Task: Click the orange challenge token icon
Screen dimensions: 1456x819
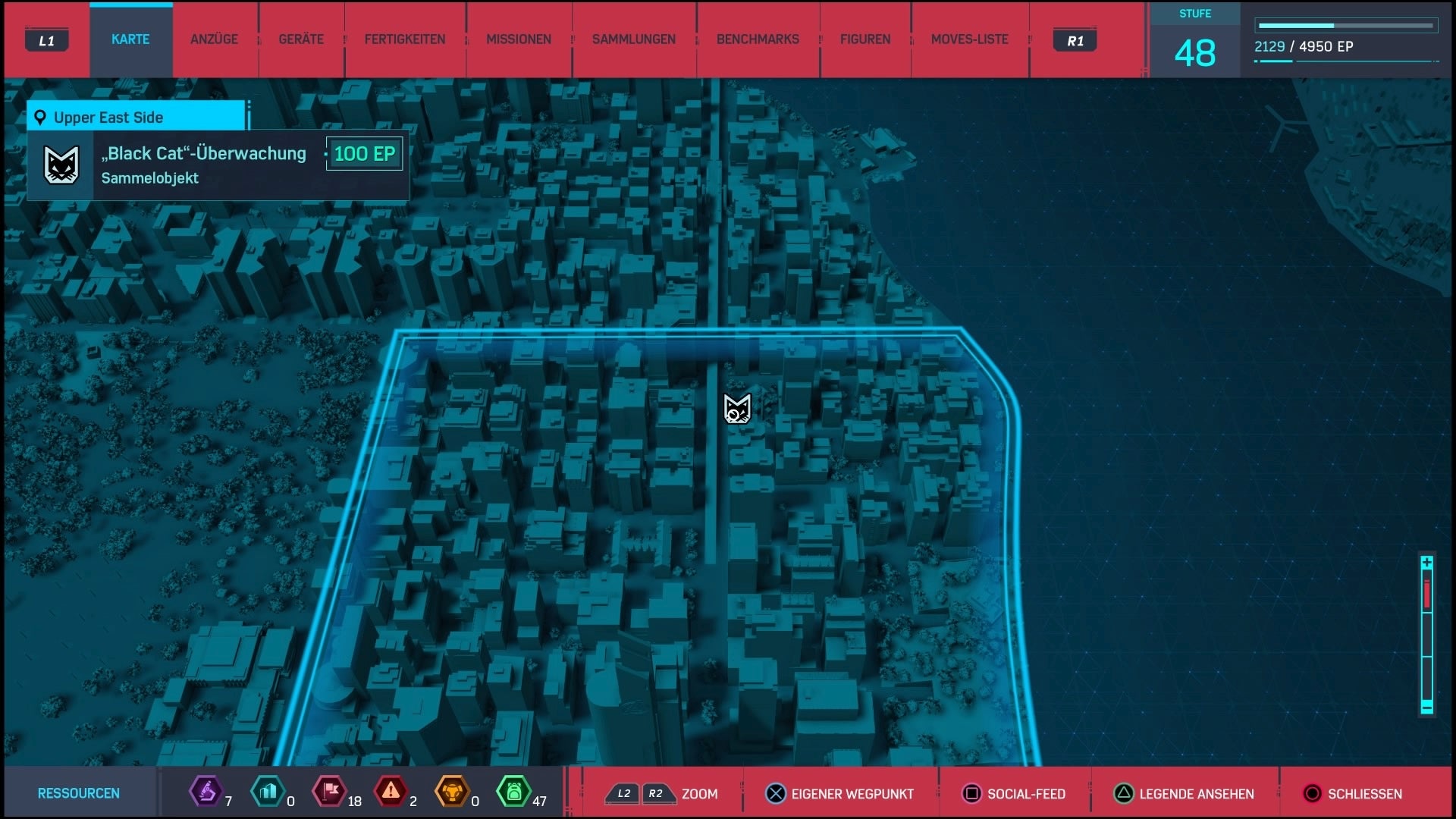Action: [x=452, y=792]
